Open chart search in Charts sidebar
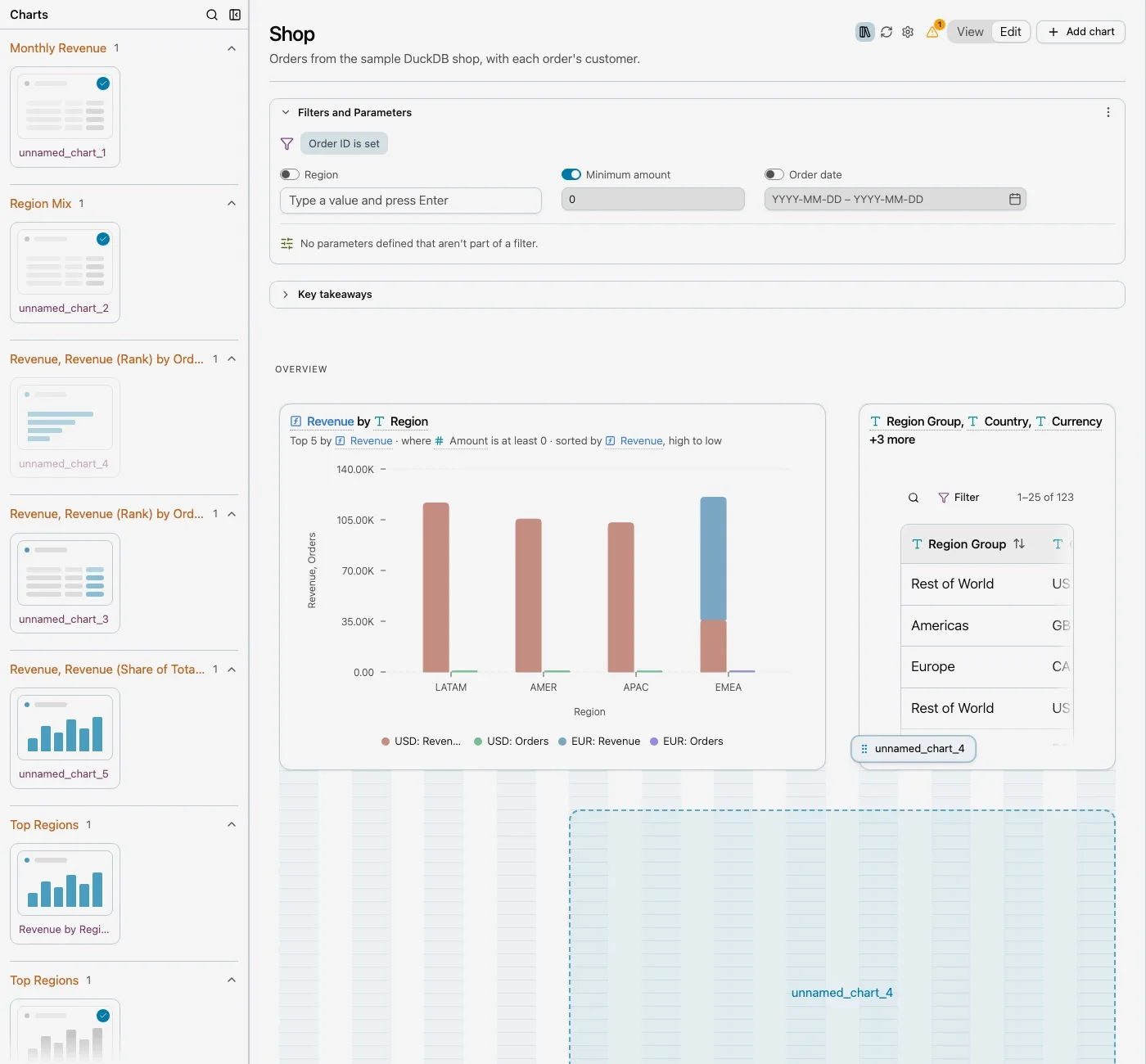Viewport: 1146px width, 1064px height. tap(212, 15)
